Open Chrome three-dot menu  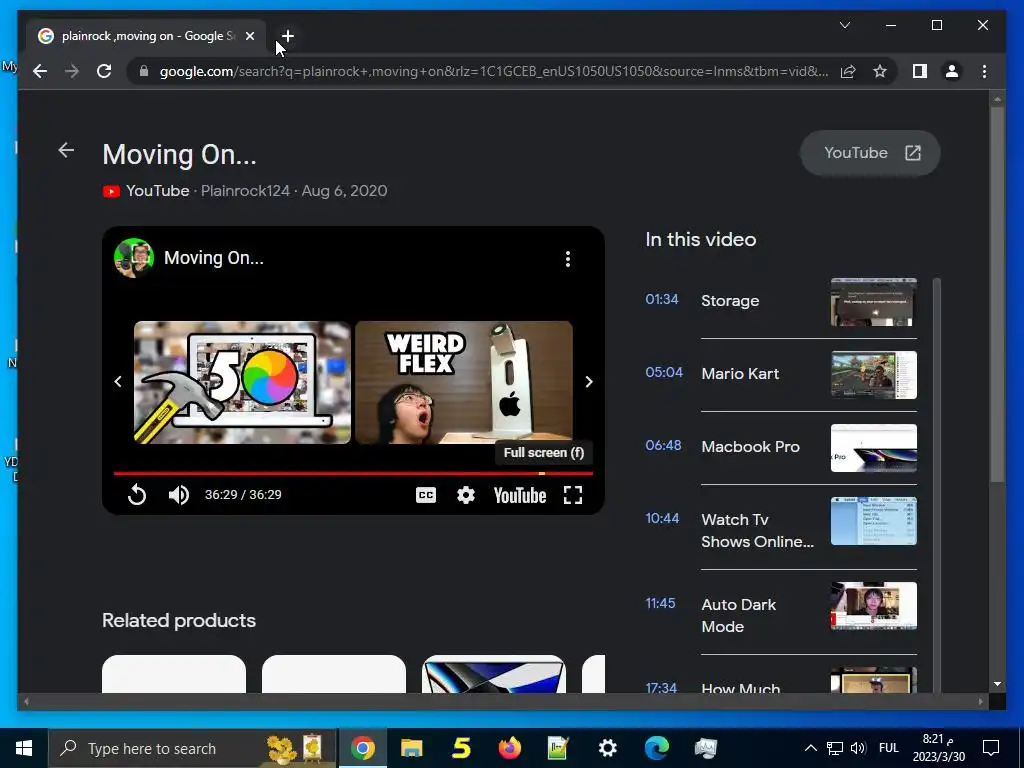coord(984,71)
